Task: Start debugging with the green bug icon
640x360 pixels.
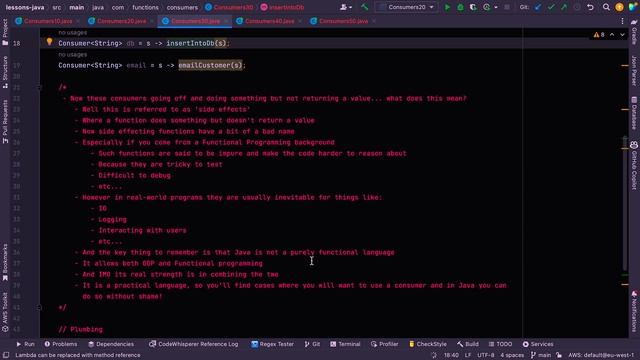Action: (460, 7)
